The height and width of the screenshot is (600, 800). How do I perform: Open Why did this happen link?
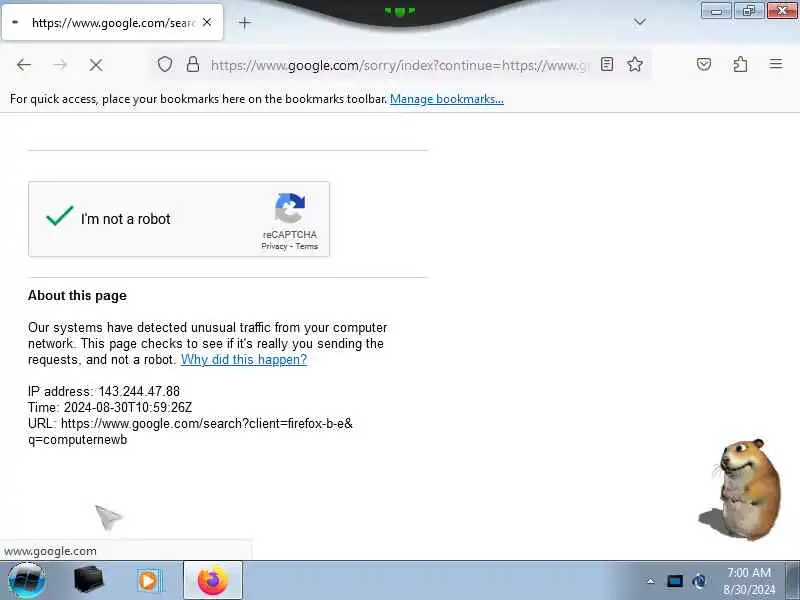point(244,360)
